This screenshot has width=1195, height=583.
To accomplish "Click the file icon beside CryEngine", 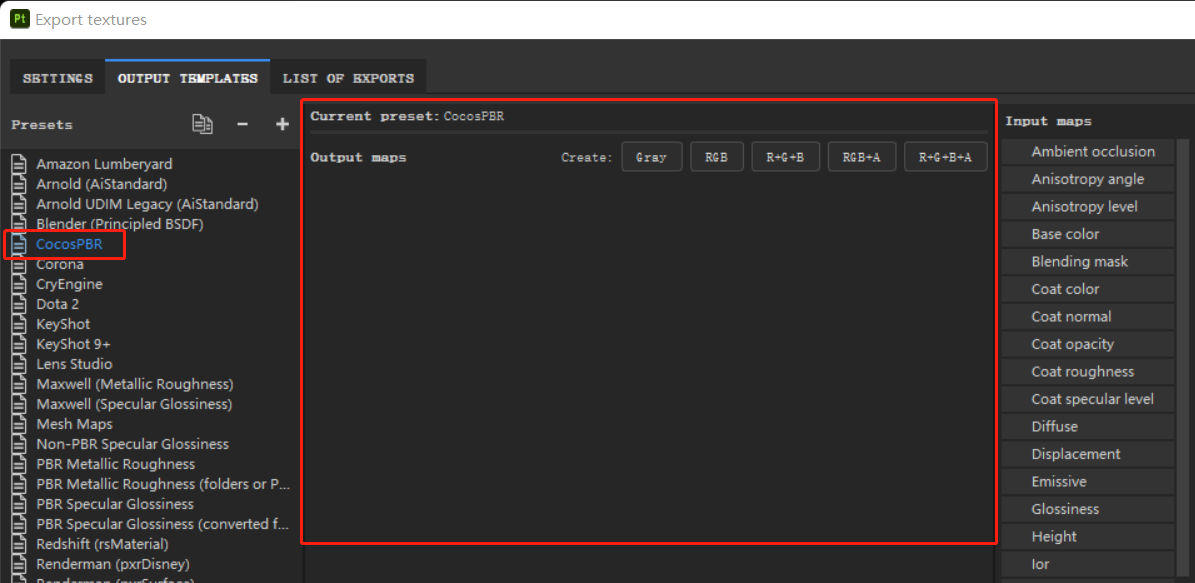I will (x=19, y=284).
